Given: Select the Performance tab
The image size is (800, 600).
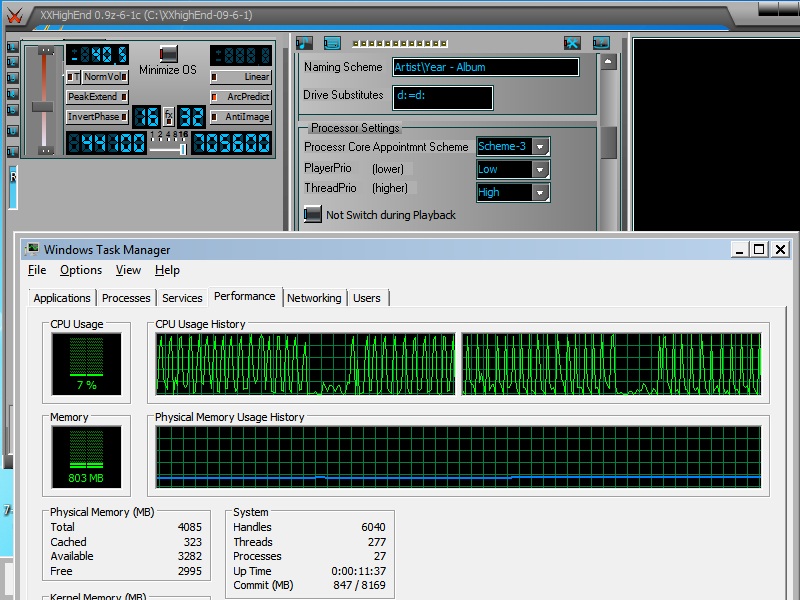Looking at the screenshot, I should [x=244, y=296].
